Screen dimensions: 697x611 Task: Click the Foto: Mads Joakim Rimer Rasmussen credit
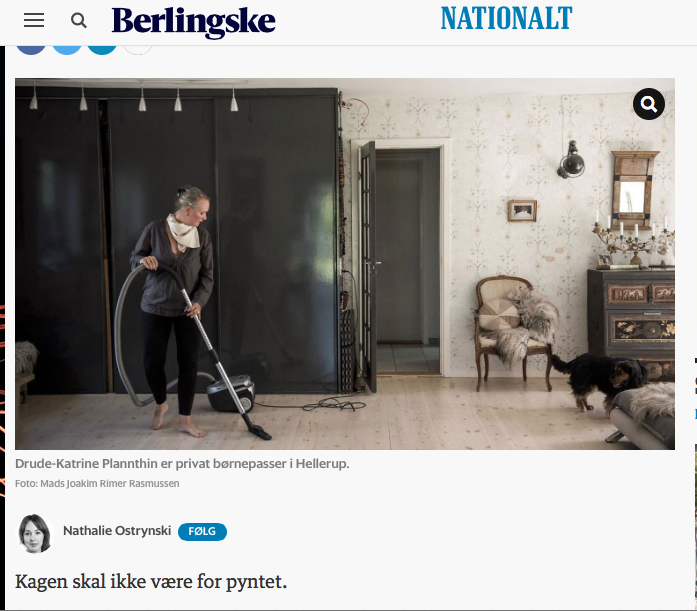pyautogui.click(x=97, y=483)
